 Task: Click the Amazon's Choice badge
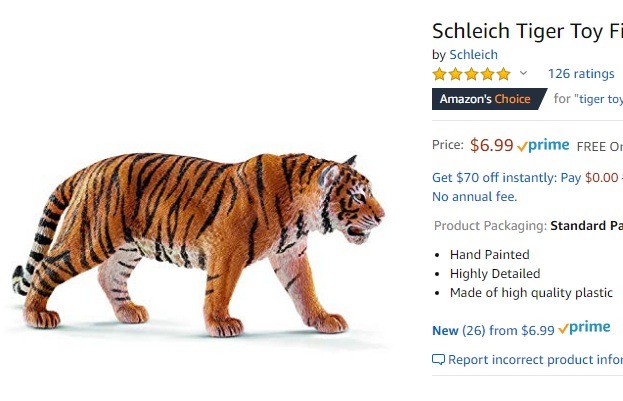(x=486, y=99)
